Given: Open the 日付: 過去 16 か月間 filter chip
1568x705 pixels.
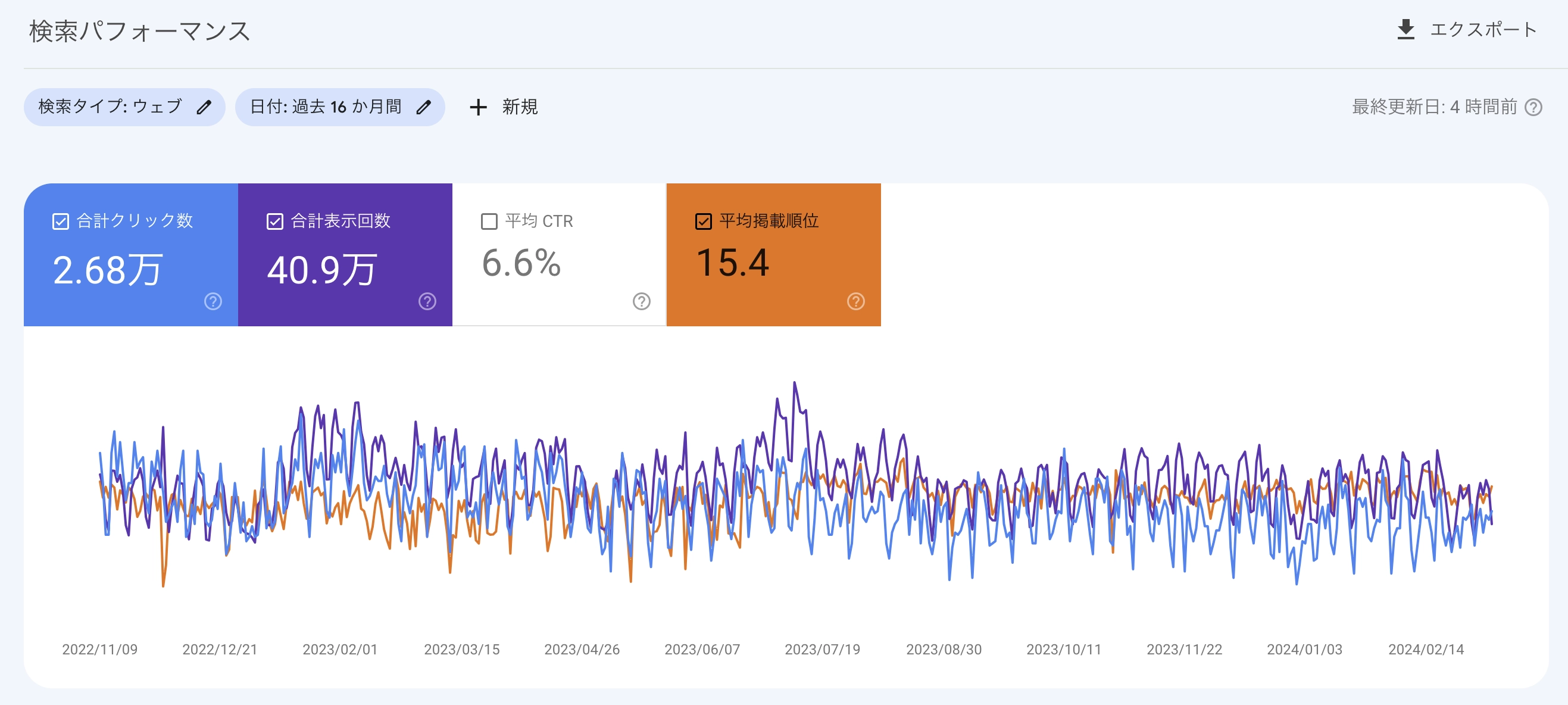Looking at the screenshot, I should pos(340,107).
